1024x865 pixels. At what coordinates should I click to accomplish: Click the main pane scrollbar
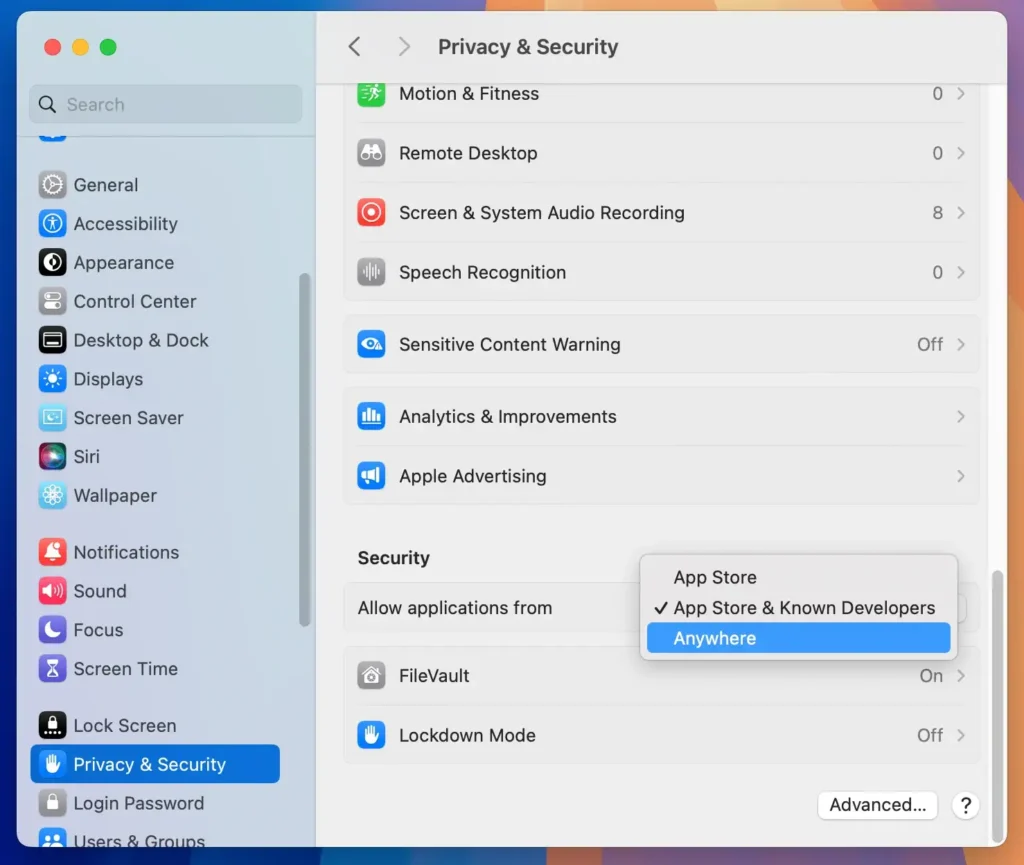pos(997,706)
